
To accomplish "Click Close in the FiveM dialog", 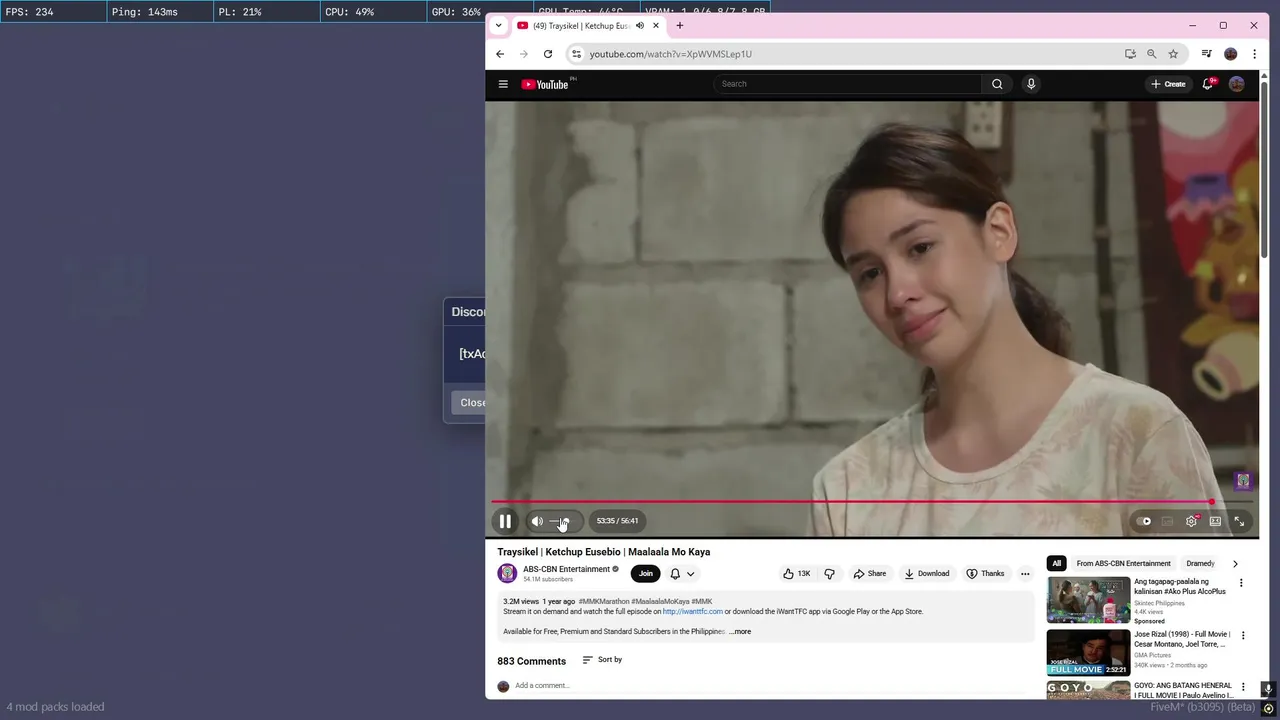I will click(x=470, y=403).
